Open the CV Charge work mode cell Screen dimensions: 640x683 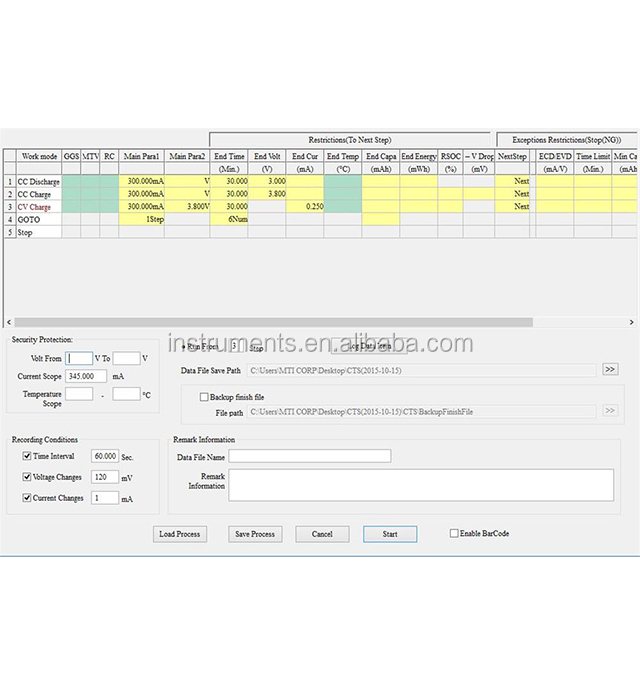38,206
